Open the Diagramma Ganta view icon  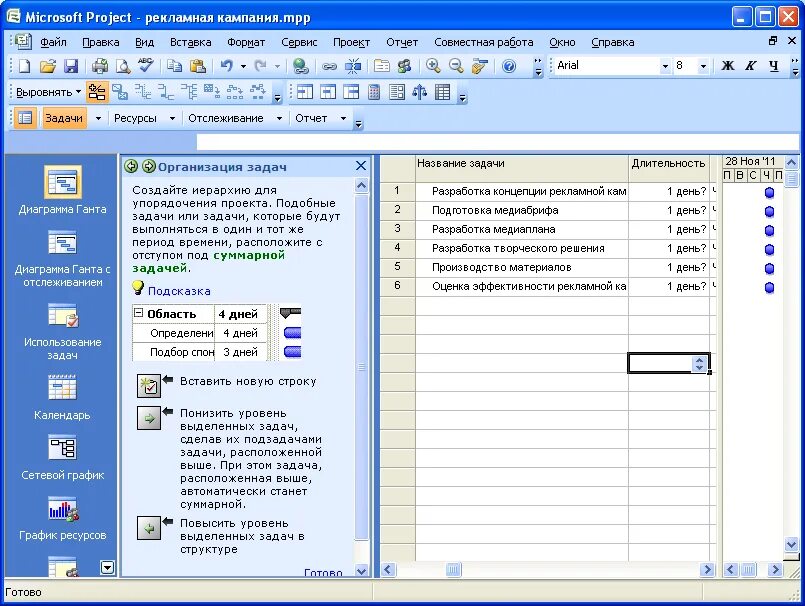(x=62, y=182)
